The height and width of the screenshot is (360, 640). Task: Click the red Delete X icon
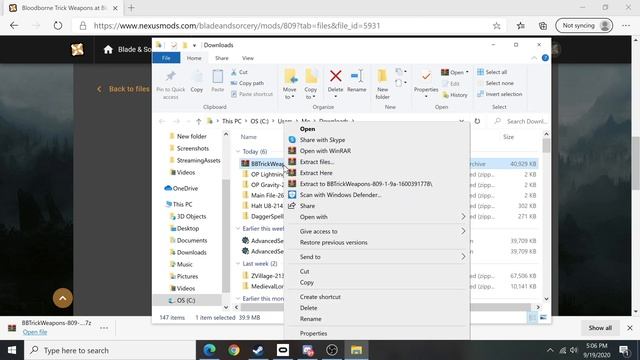tap(336, 76)
